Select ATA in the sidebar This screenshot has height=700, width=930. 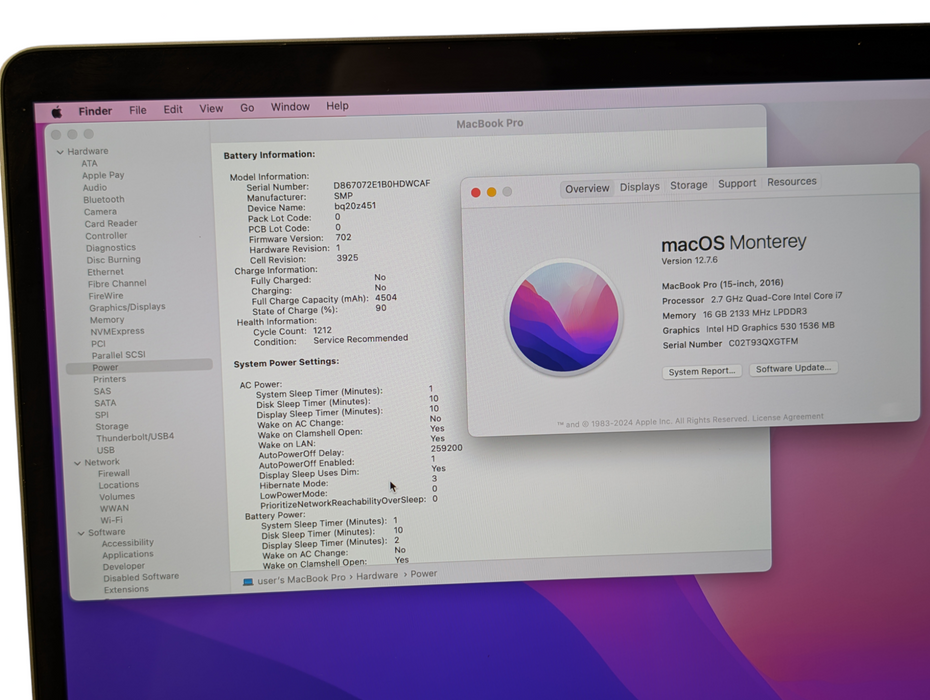pyautogui.click(x=89, y=164)
